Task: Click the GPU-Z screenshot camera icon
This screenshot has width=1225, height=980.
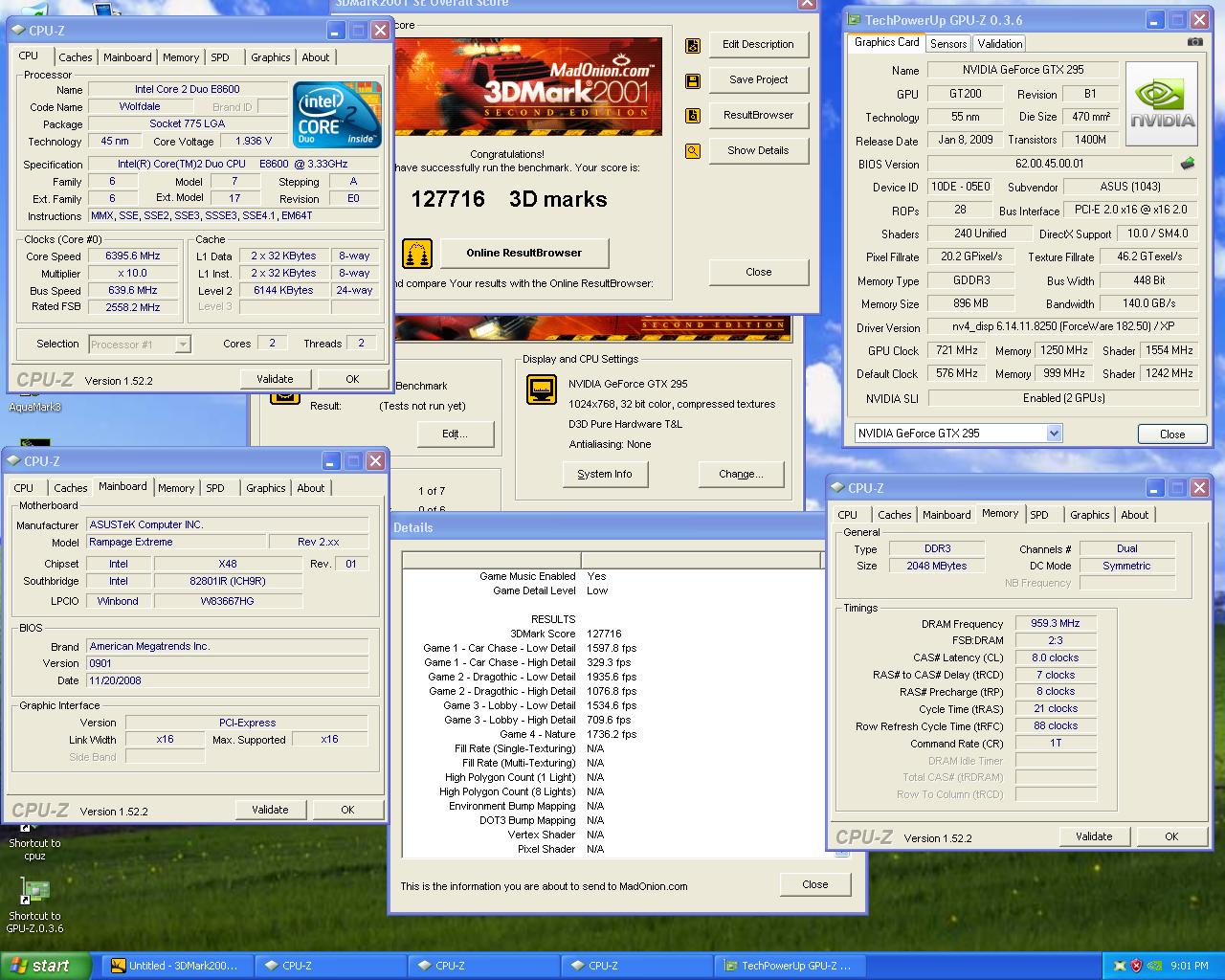Action: pos(1195,42)
